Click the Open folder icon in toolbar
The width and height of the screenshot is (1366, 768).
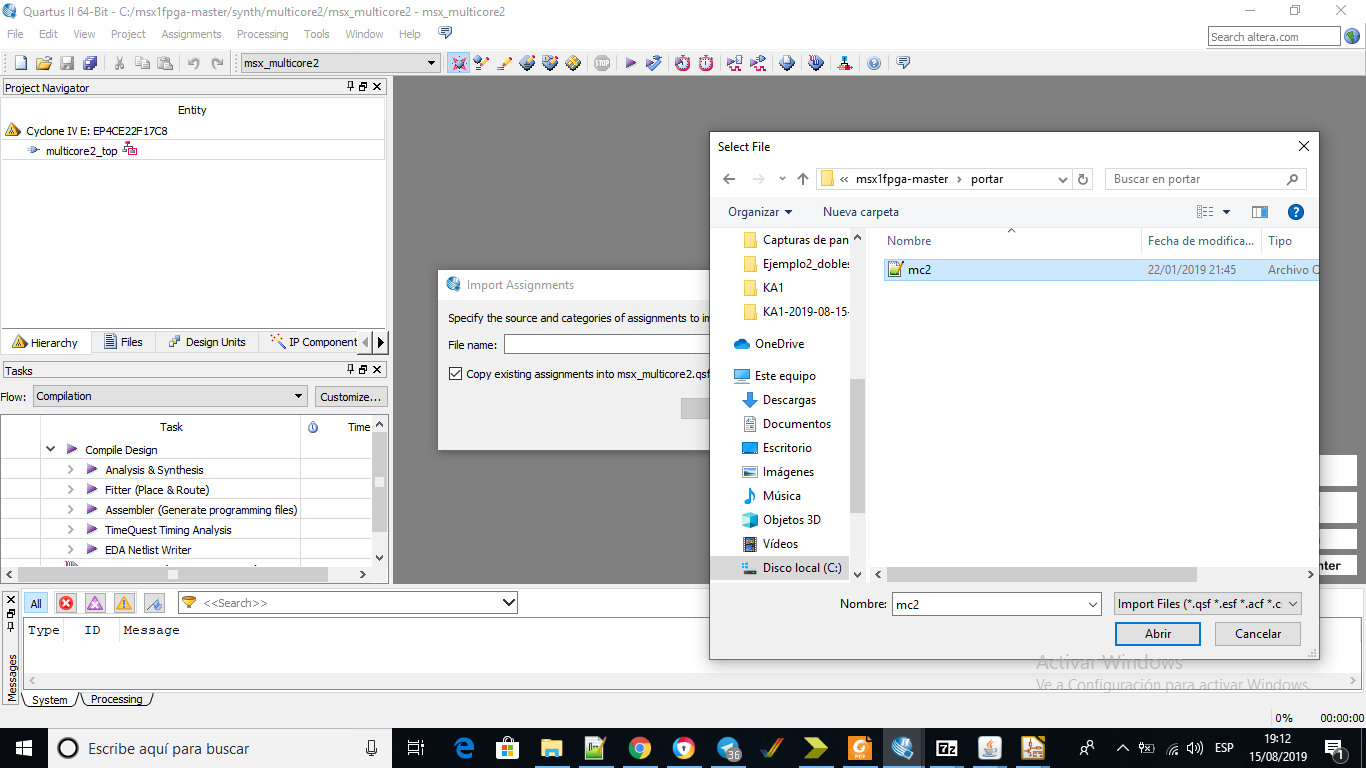click(x=43, y=63)
